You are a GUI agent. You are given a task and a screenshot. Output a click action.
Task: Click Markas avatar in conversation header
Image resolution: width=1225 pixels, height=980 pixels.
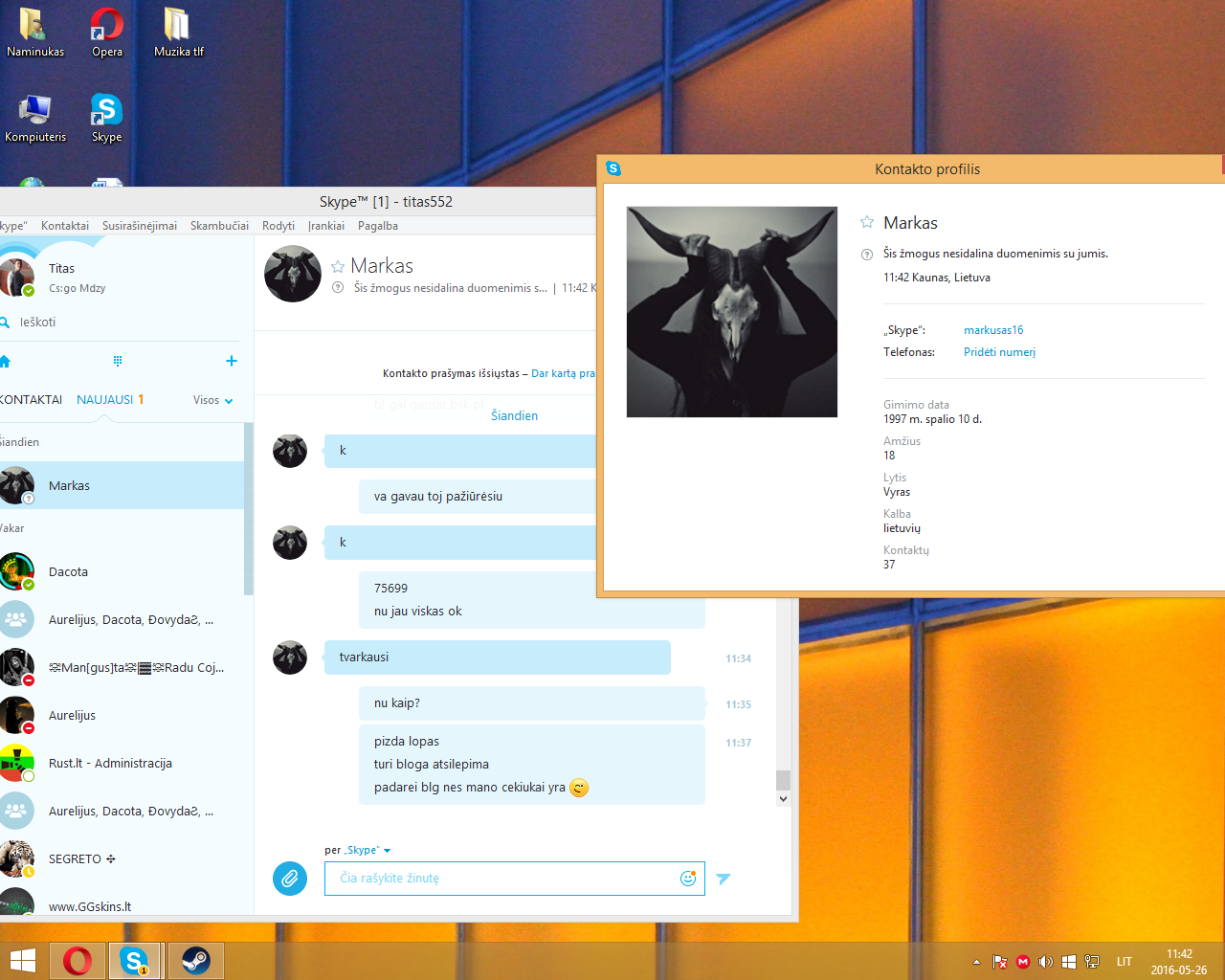[x=293, y=274]
